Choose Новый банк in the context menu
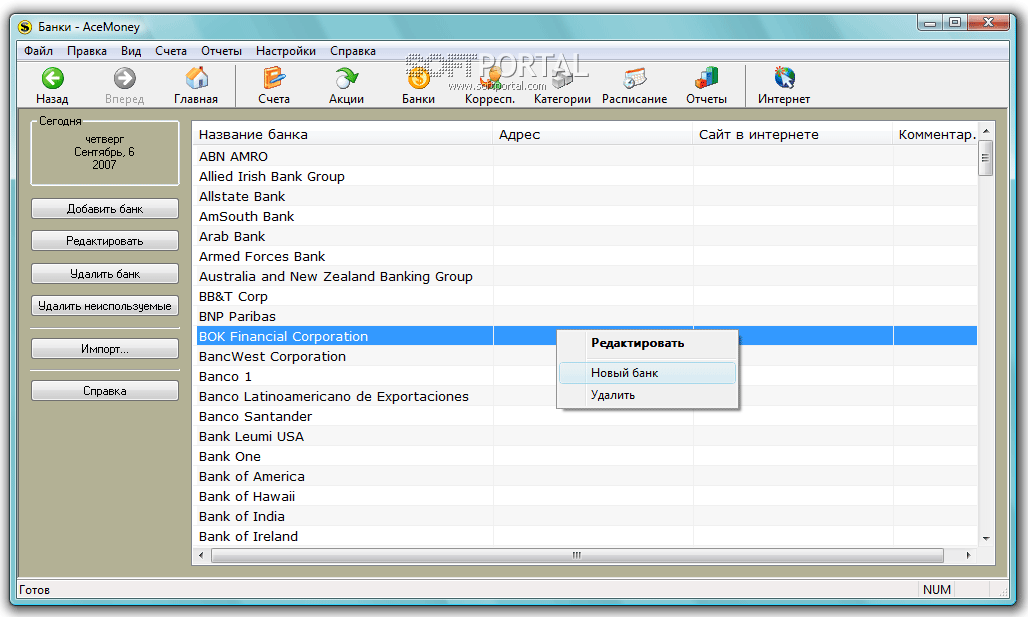 point(648,372)
